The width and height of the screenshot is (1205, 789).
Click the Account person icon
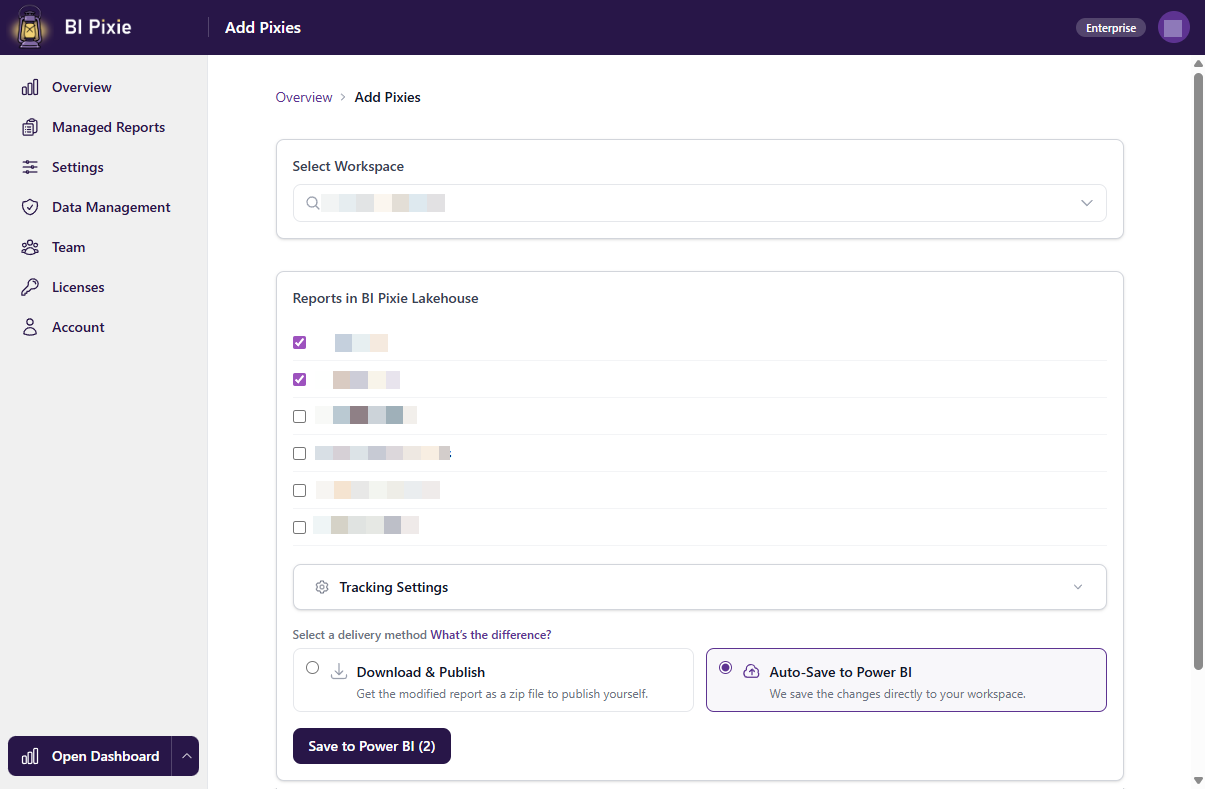click(29, 327)
